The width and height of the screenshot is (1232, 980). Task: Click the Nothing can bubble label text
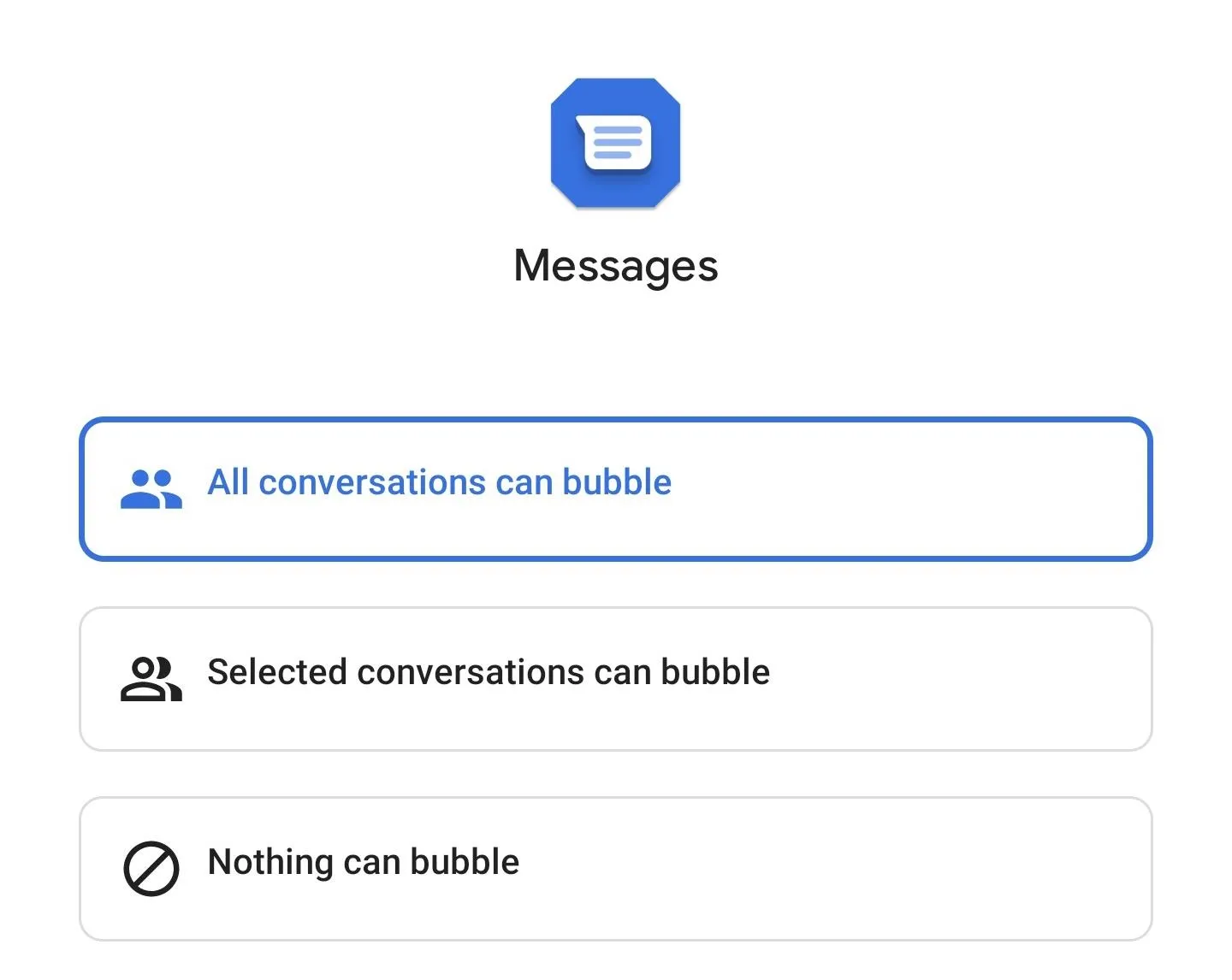pos(364,862)
